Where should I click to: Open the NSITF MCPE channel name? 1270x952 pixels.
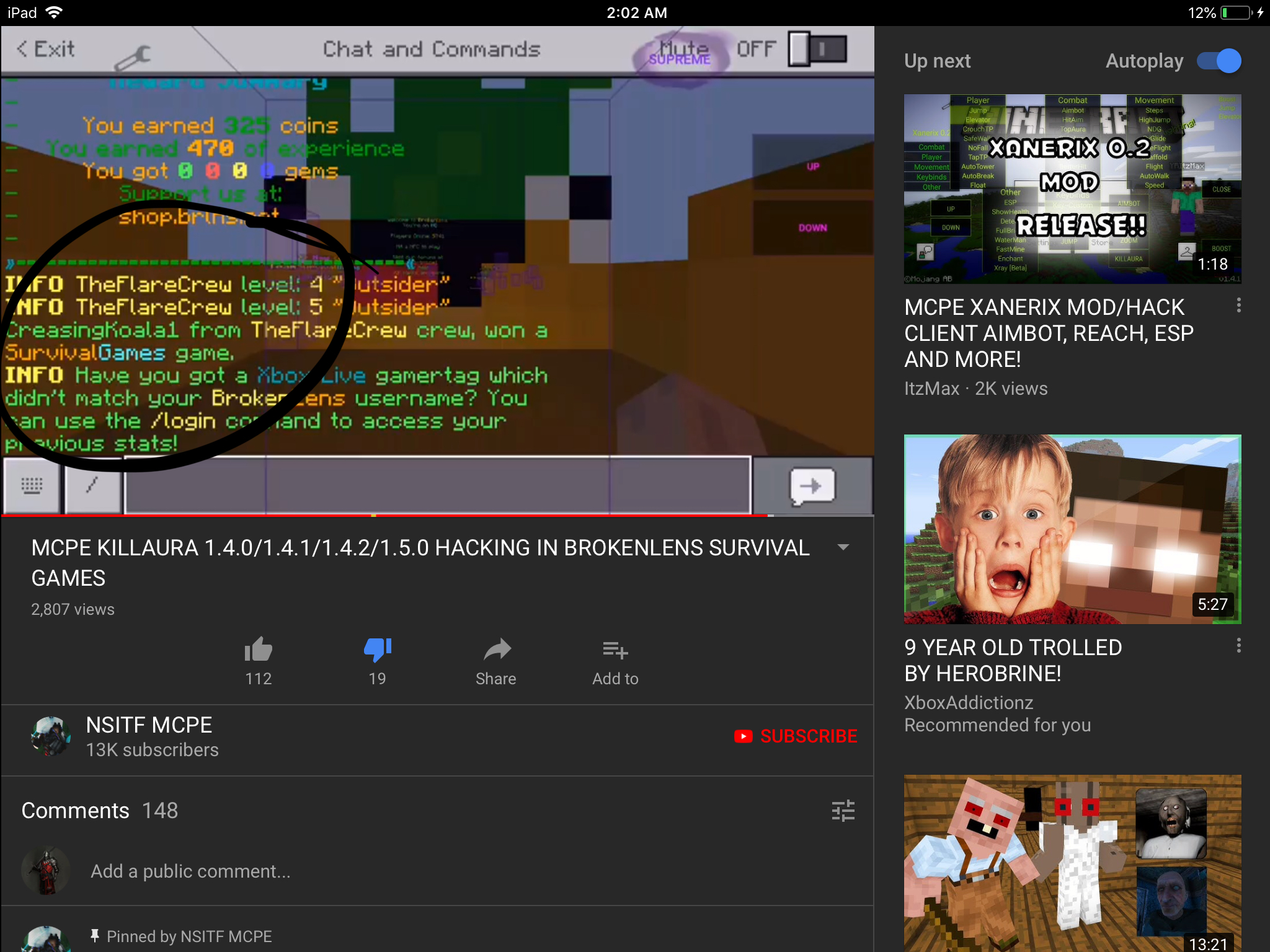[149, 725]
